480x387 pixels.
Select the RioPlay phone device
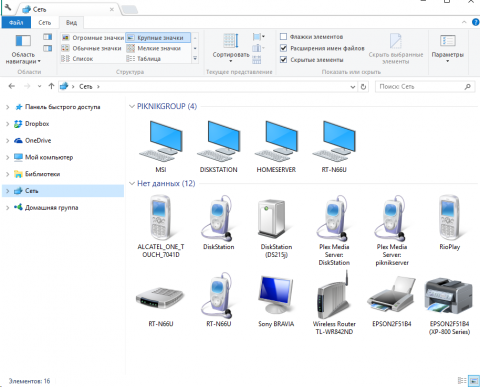[450, 223]
